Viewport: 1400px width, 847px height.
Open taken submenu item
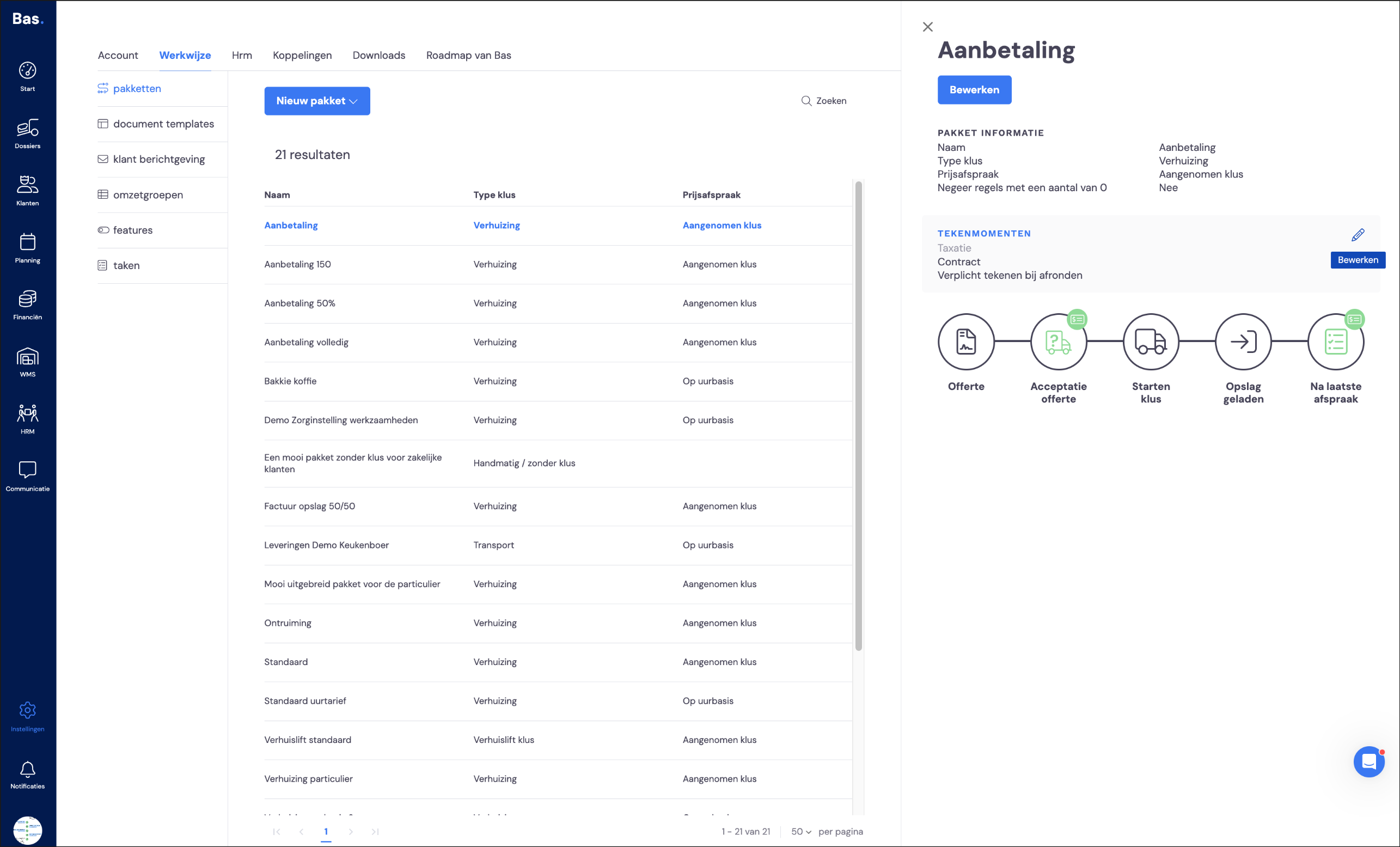(162, 265)
